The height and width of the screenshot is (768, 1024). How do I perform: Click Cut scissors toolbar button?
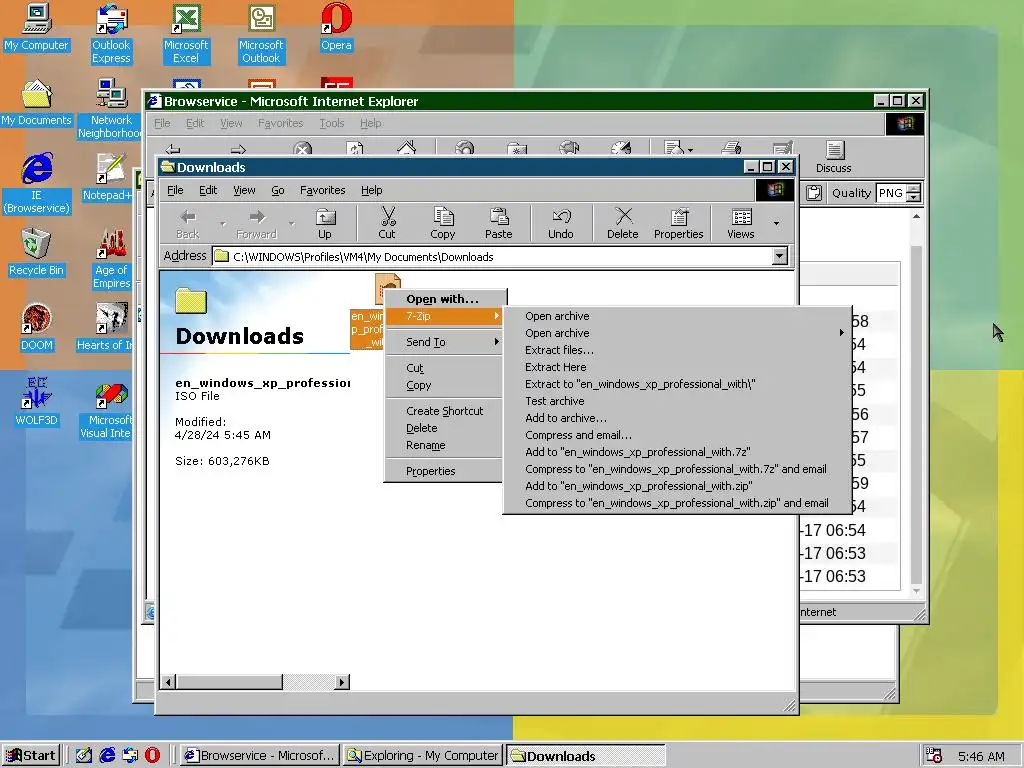point(387,223)
